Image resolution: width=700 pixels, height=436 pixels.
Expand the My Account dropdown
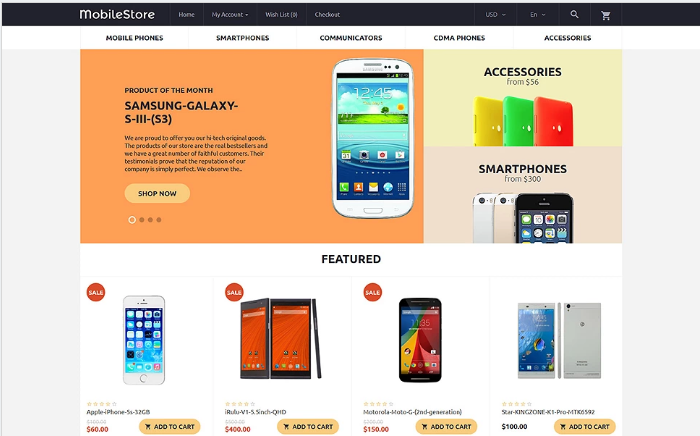point(229,15)
